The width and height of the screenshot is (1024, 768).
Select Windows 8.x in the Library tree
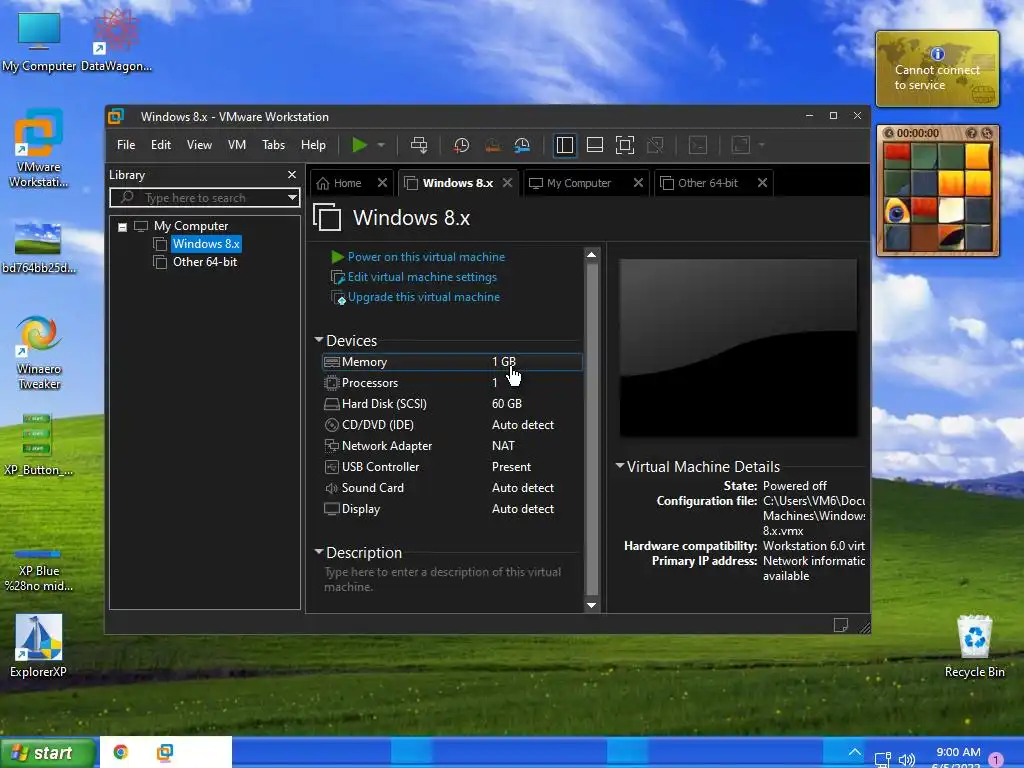point(206,244)
